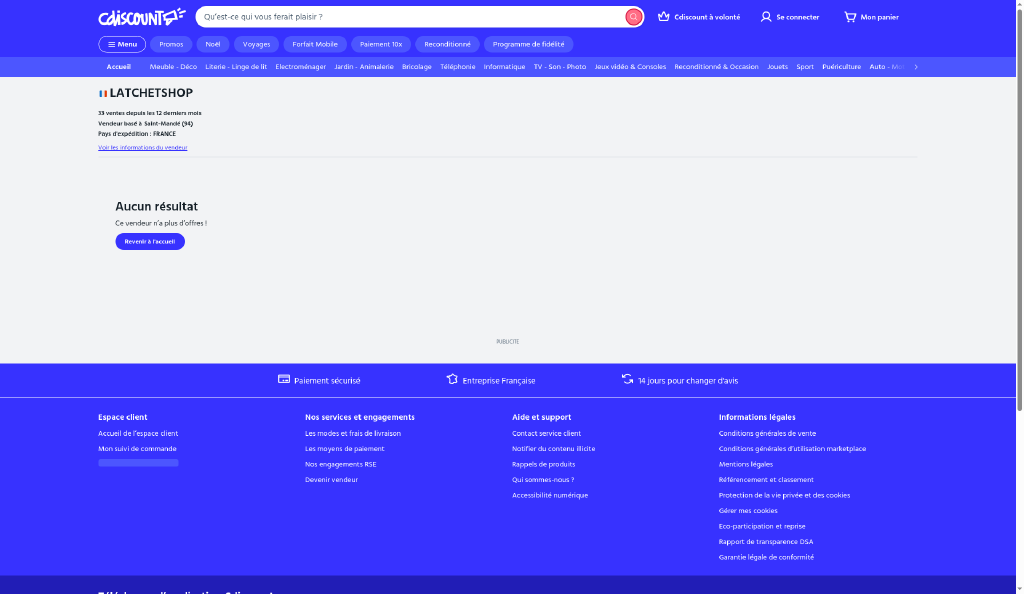Click the 14 jours return arrows icon
Viewport: 1024px width, 594px height.
[627, 379]
